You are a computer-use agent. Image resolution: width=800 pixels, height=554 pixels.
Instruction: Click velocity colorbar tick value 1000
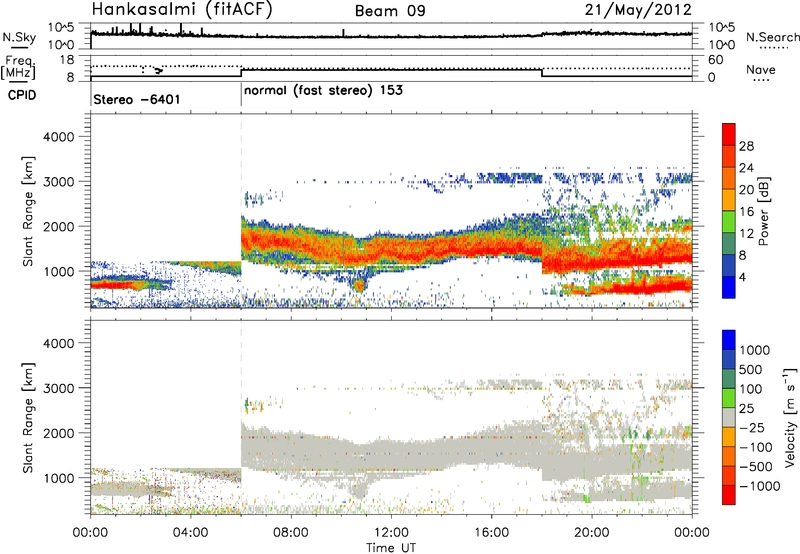755,350
